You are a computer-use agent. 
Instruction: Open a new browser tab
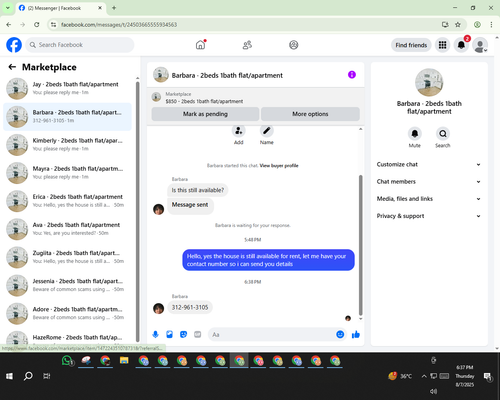[x=114, y=8]
